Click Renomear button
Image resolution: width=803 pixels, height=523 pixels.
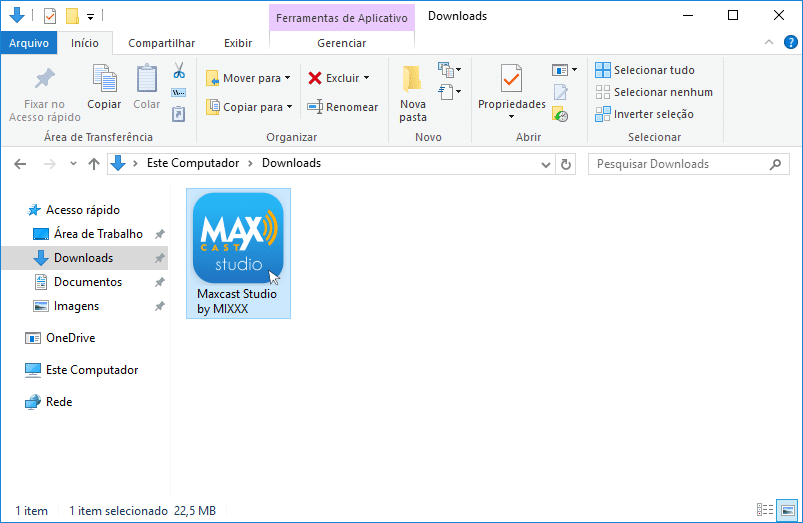(343, 107)
